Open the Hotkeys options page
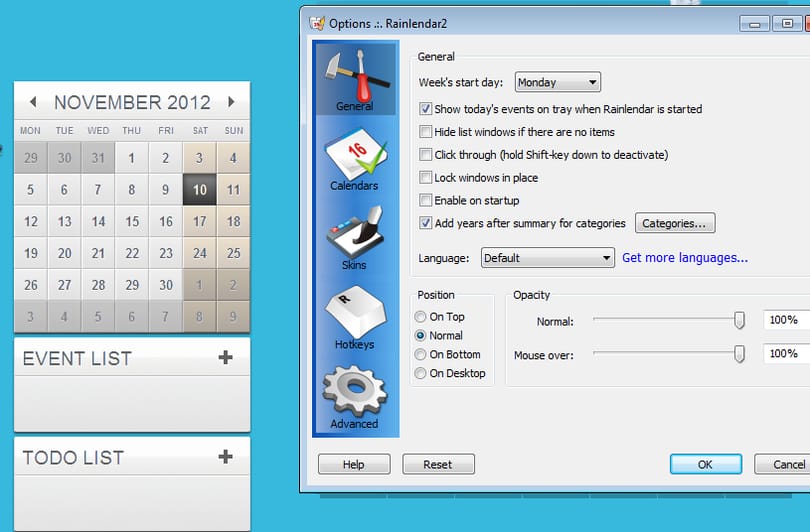Viewport: 810px width, 532px height. coord(355,318)
